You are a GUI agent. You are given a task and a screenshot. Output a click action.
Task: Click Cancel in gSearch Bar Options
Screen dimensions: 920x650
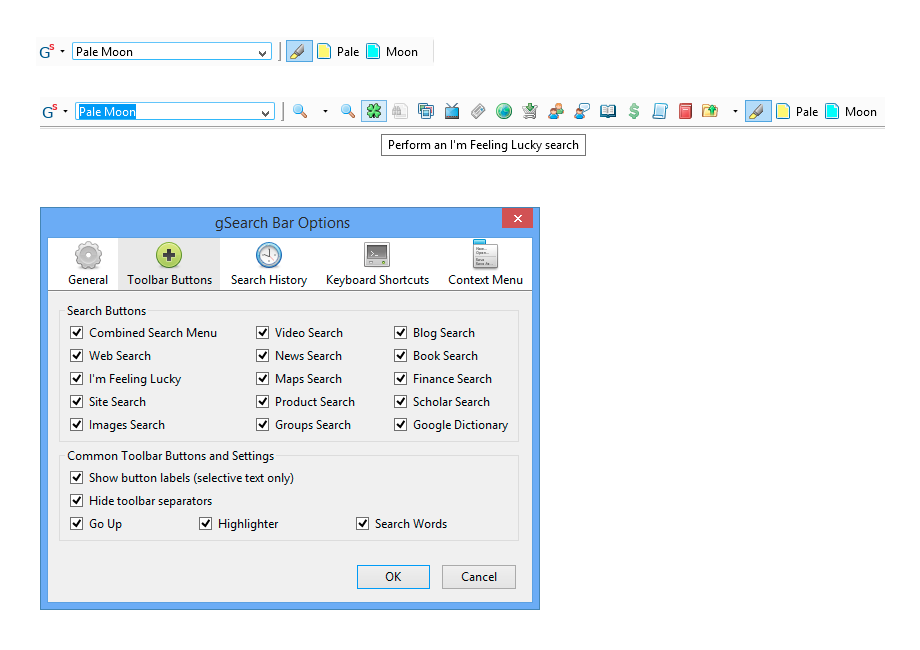[x=479, y=577]
